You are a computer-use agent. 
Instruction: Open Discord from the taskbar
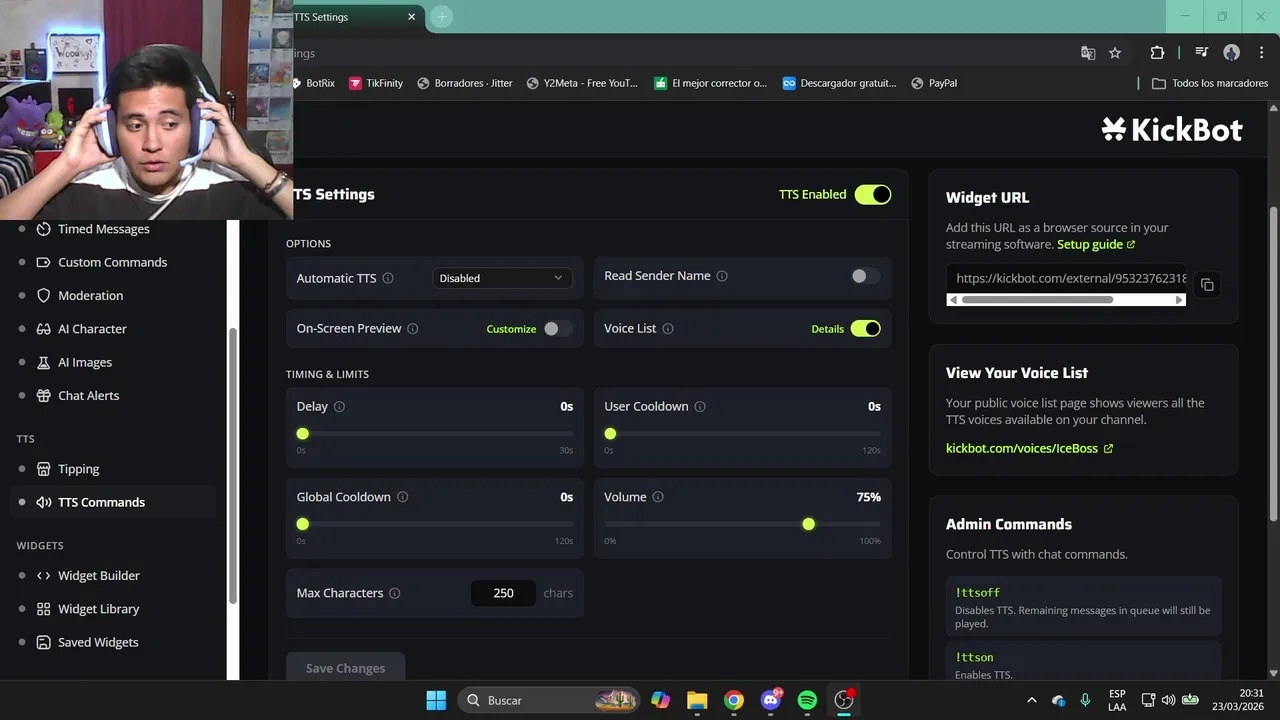770,700
